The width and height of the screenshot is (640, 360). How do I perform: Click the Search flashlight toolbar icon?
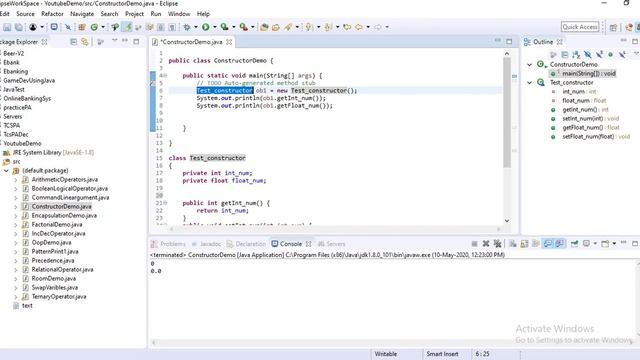pos(288,27)
